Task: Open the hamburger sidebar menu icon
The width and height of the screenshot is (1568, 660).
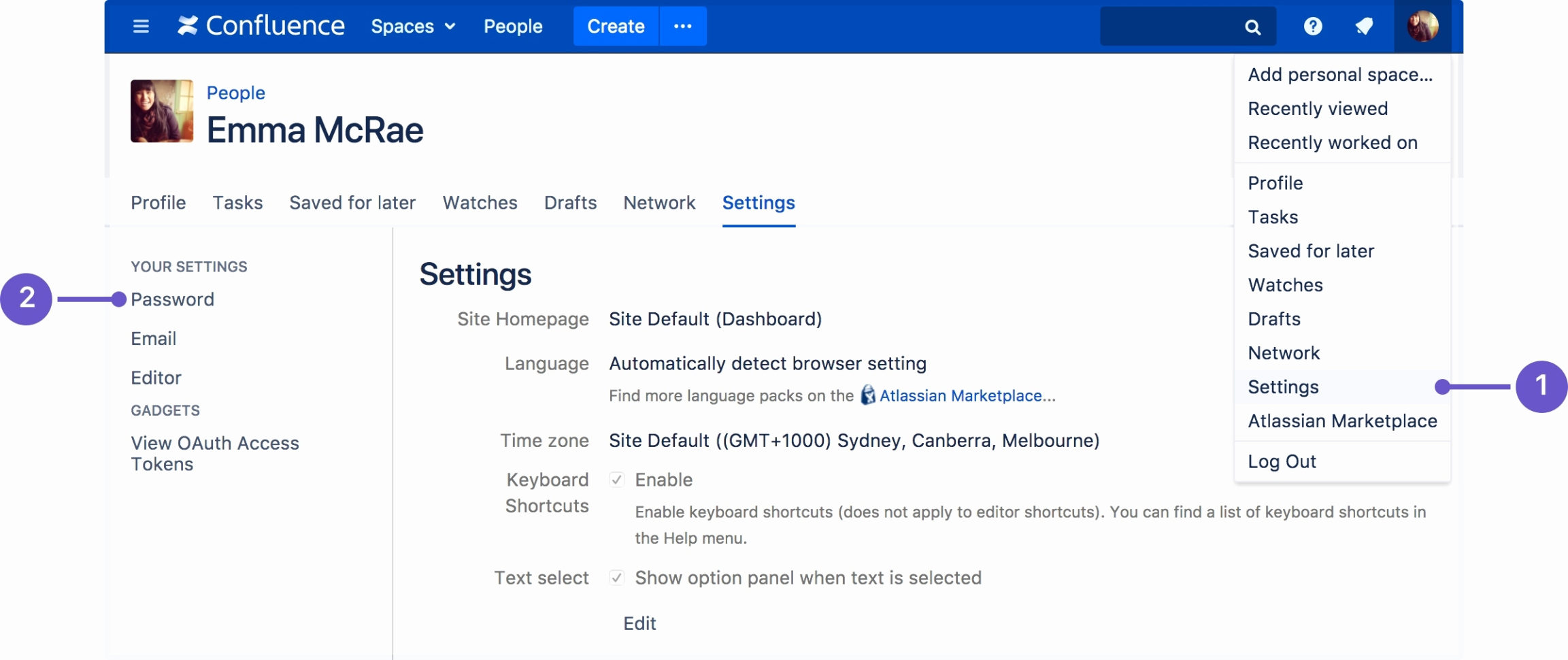Action: click(x=141, y=27)
